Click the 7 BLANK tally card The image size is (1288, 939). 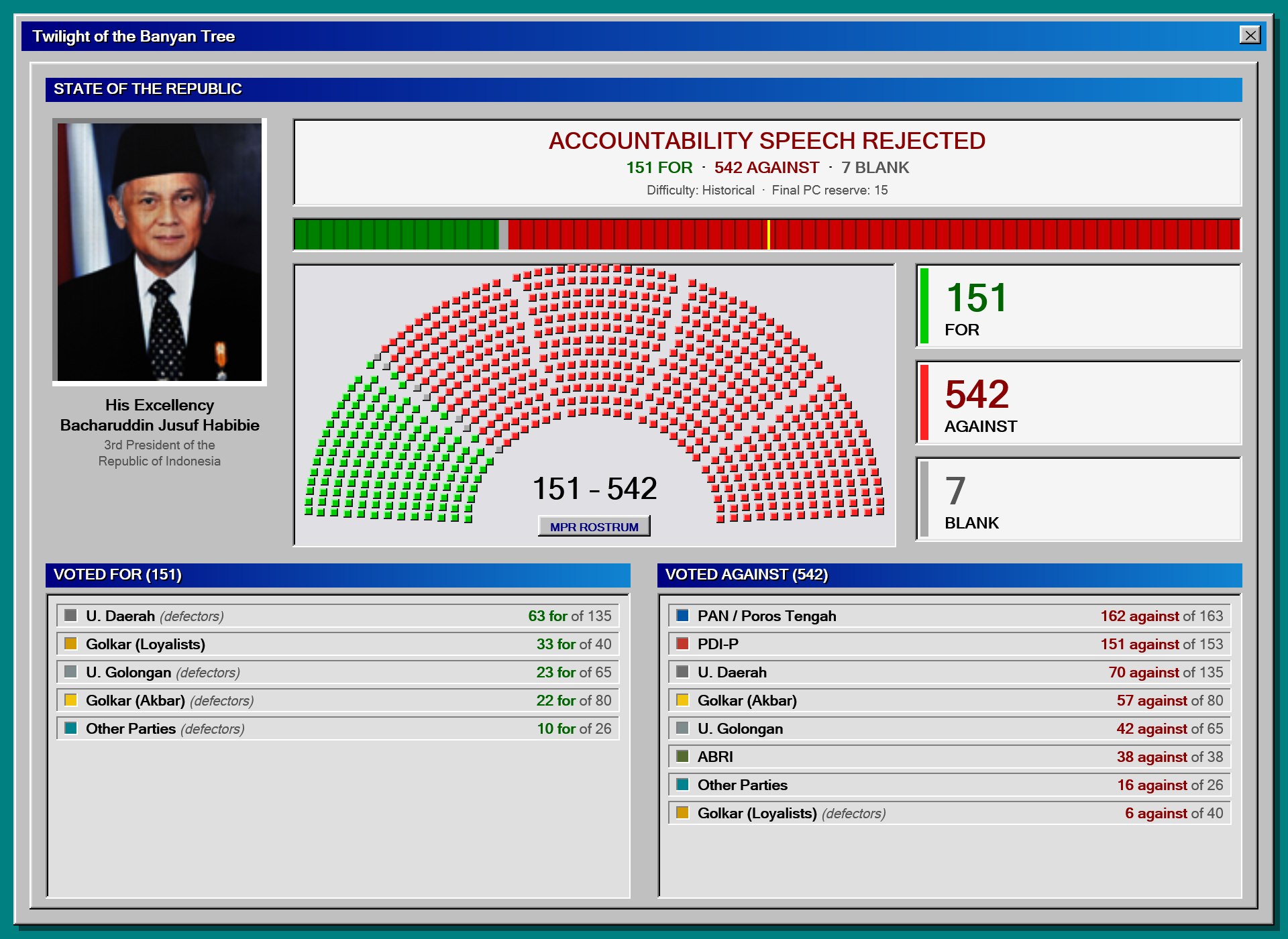point(1079,499)
